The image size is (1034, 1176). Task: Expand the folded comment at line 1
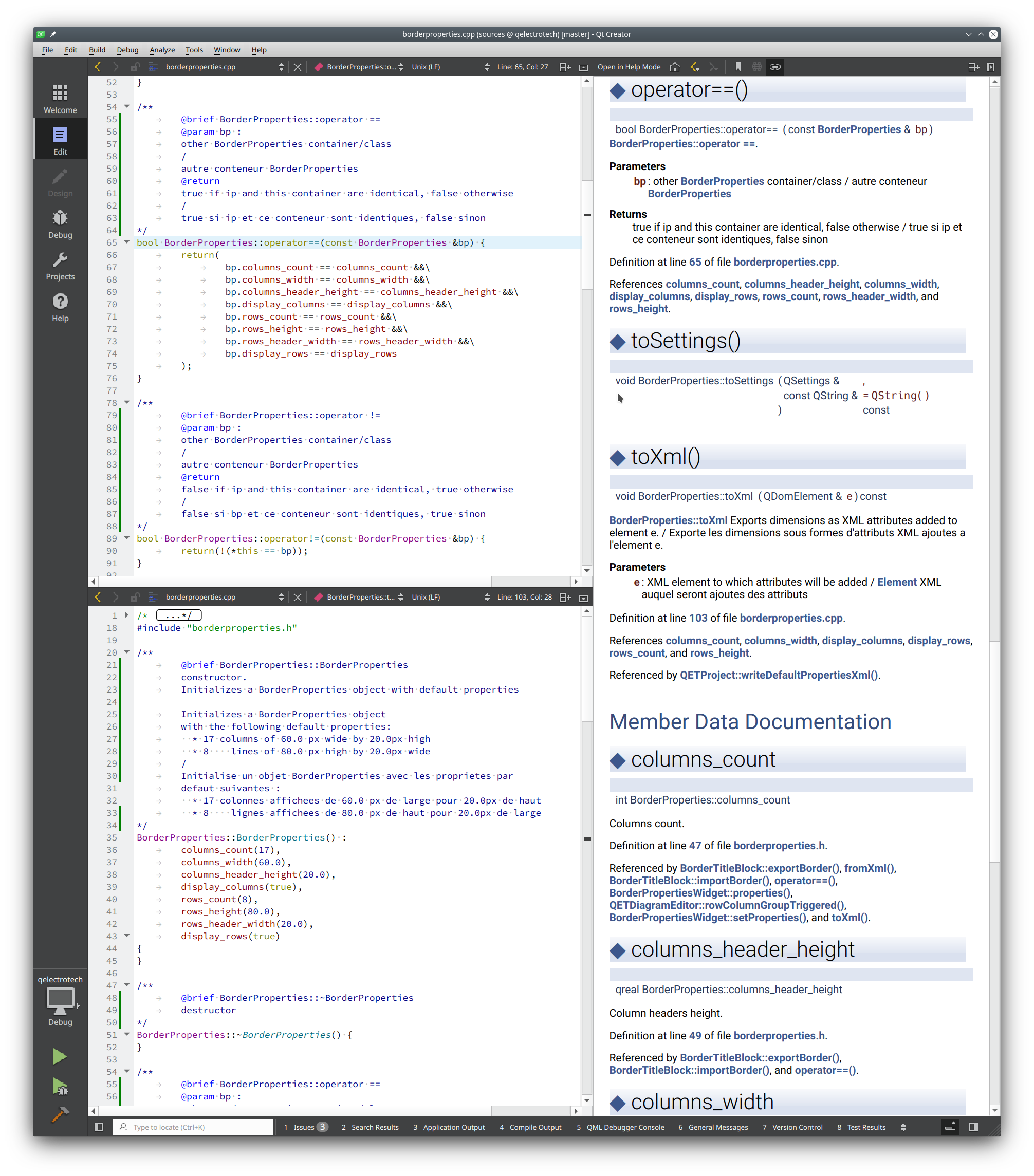[x=126, y=615]
